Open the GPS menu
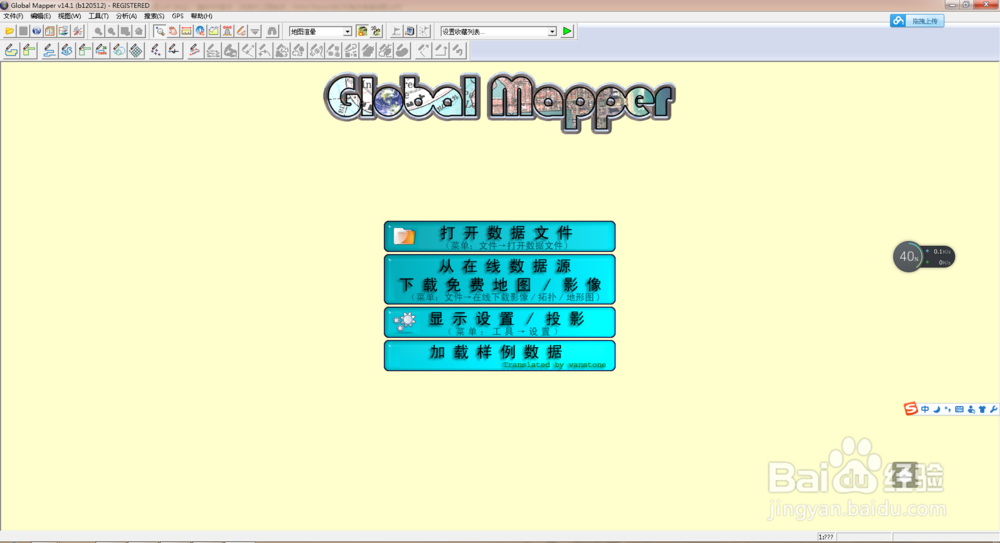 click(177, 16)
